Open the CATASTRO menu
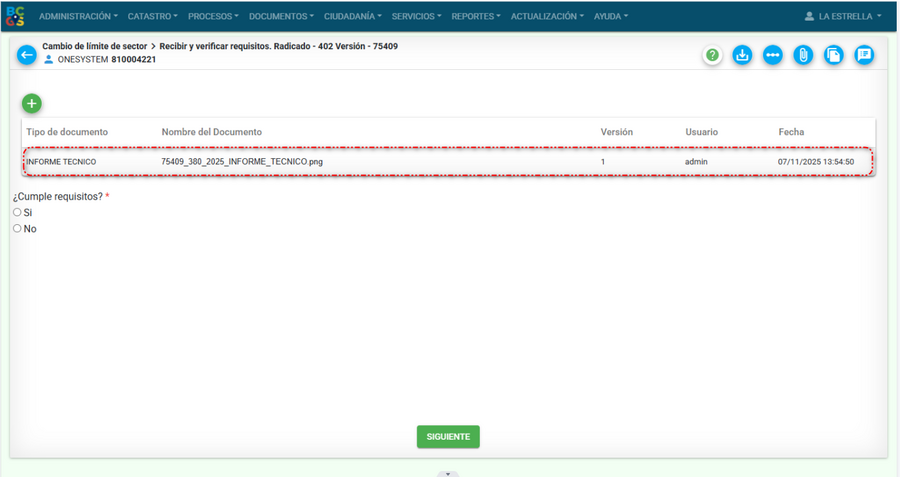Screen dimensions: 900x477 click(x=152, y=16)
